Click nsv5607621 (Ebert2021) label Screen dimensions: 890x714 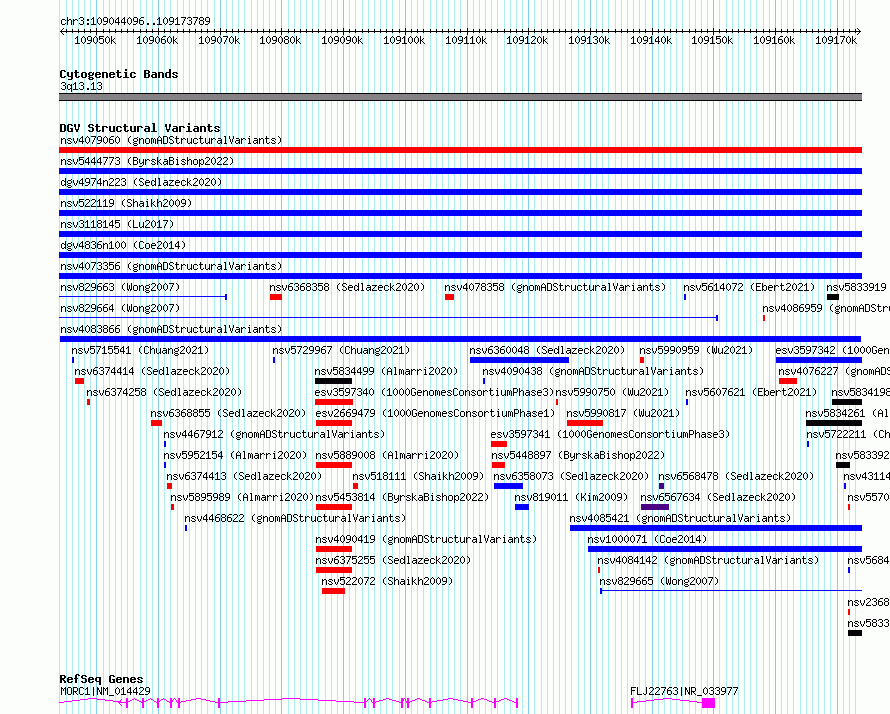click(x=751, y=392)
